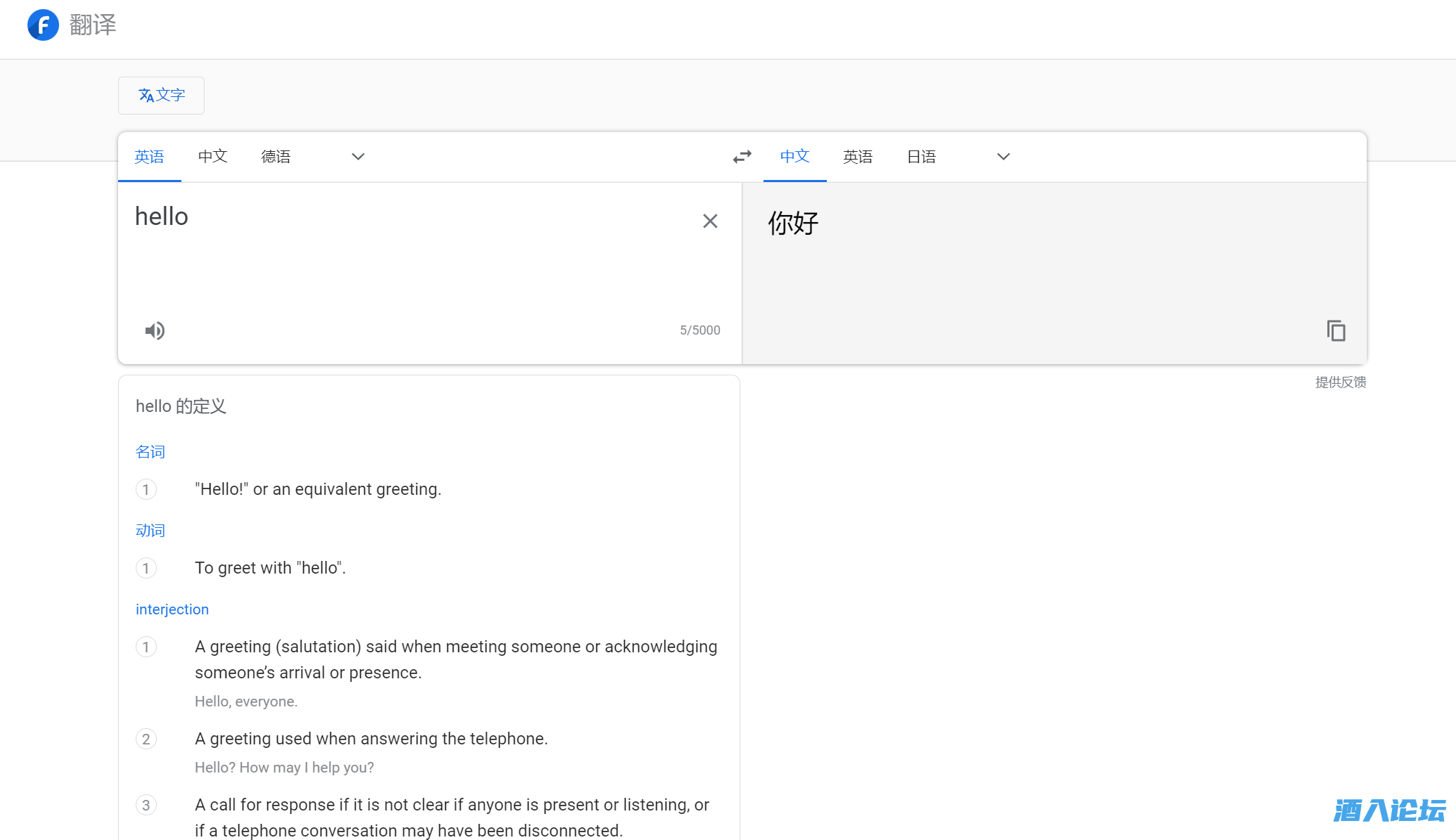Click the 酒入论坛 watermark logo
This screenshot has height=840, width=1456.
pos(1389,810)
